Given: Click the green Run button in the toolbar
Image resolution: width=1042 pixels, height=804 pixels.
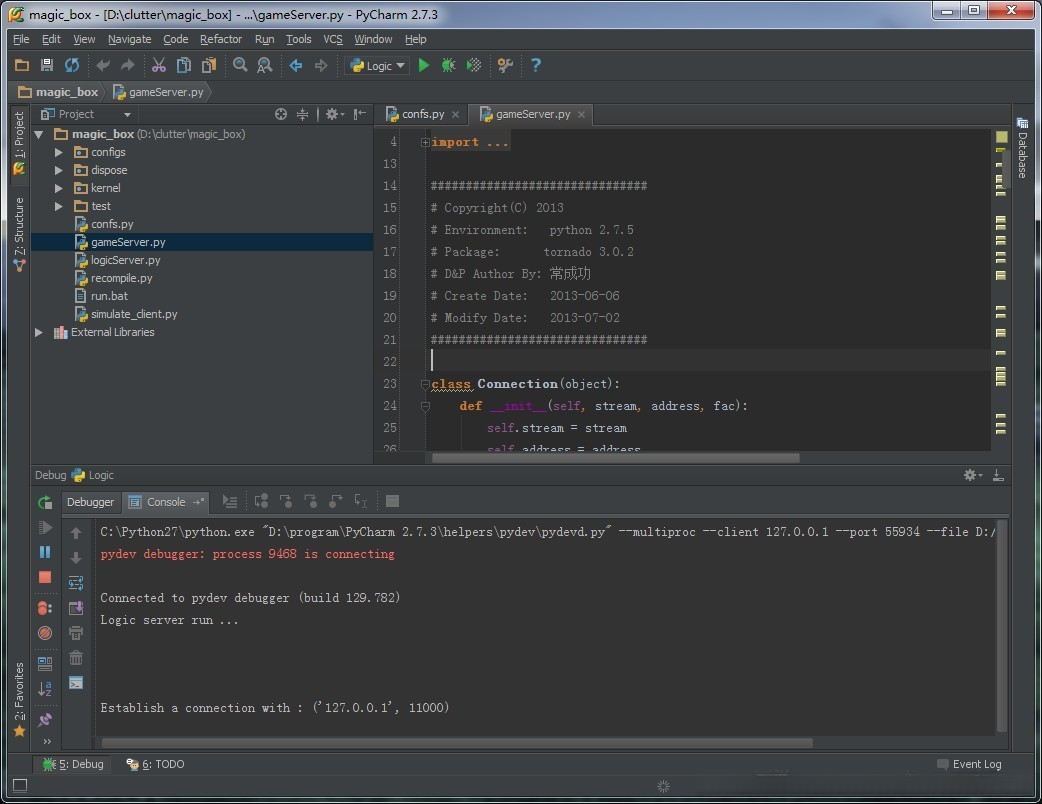Looking at the screenshot, I should [x=424, y=65].
